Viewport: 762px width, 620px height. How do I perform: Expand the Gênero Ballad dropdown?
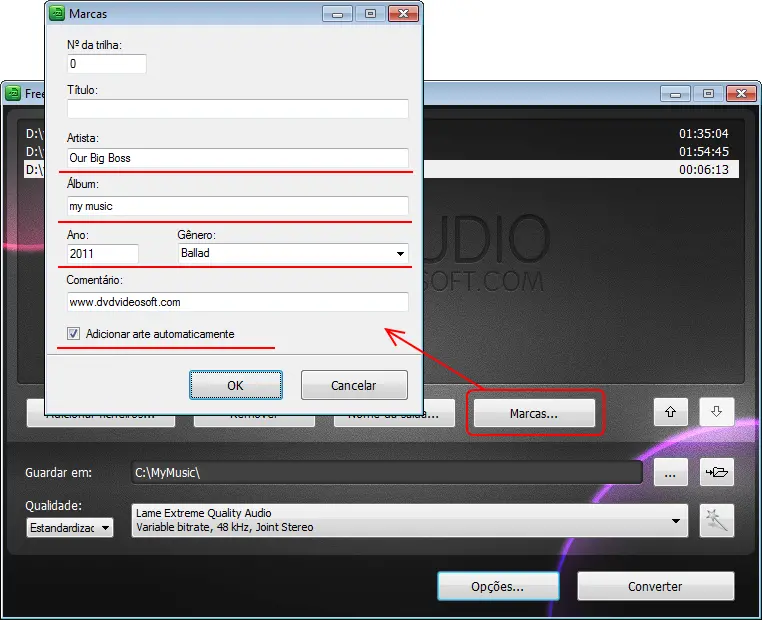click(400, 253)
